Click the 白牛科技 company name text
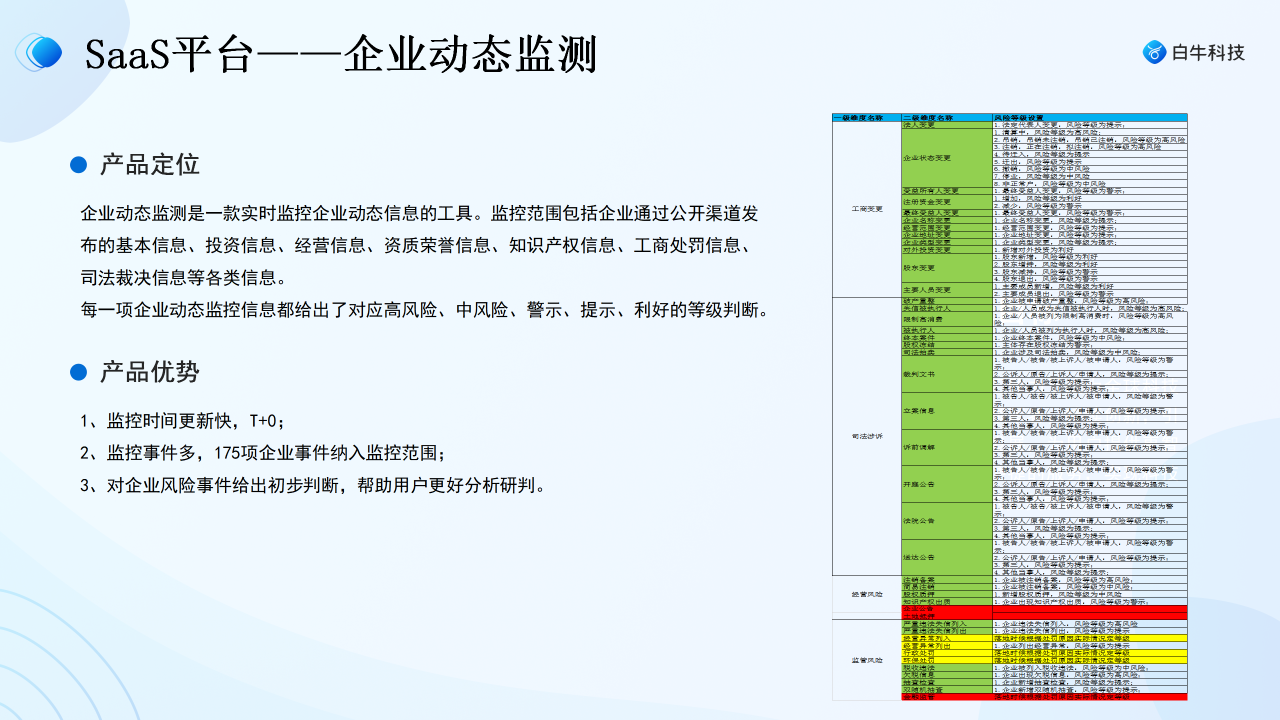This screenshot has width=1280, height=720. point(1208,52)
